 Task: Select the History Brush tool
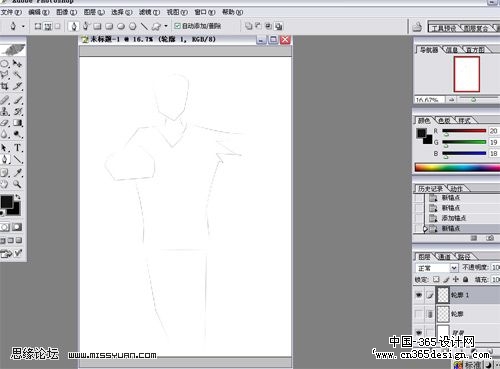(17, 111)
